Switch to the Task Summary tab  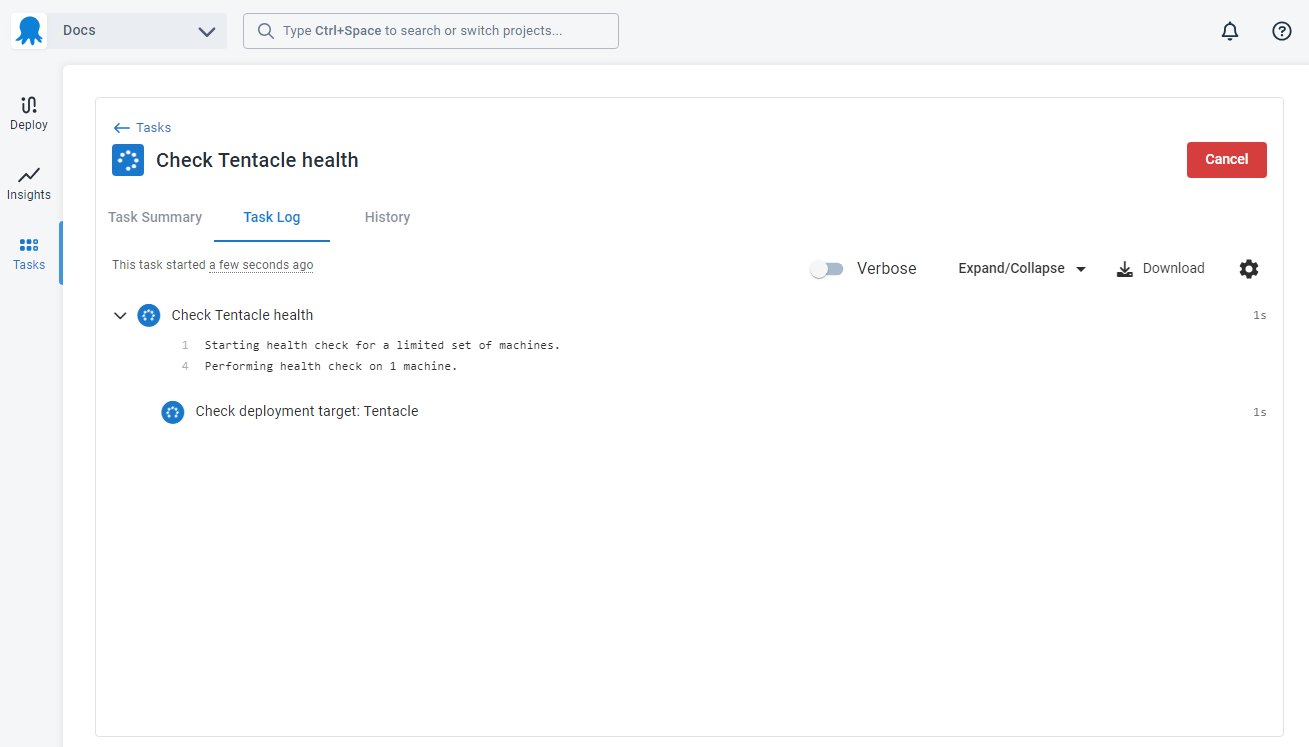click(155, 217)
